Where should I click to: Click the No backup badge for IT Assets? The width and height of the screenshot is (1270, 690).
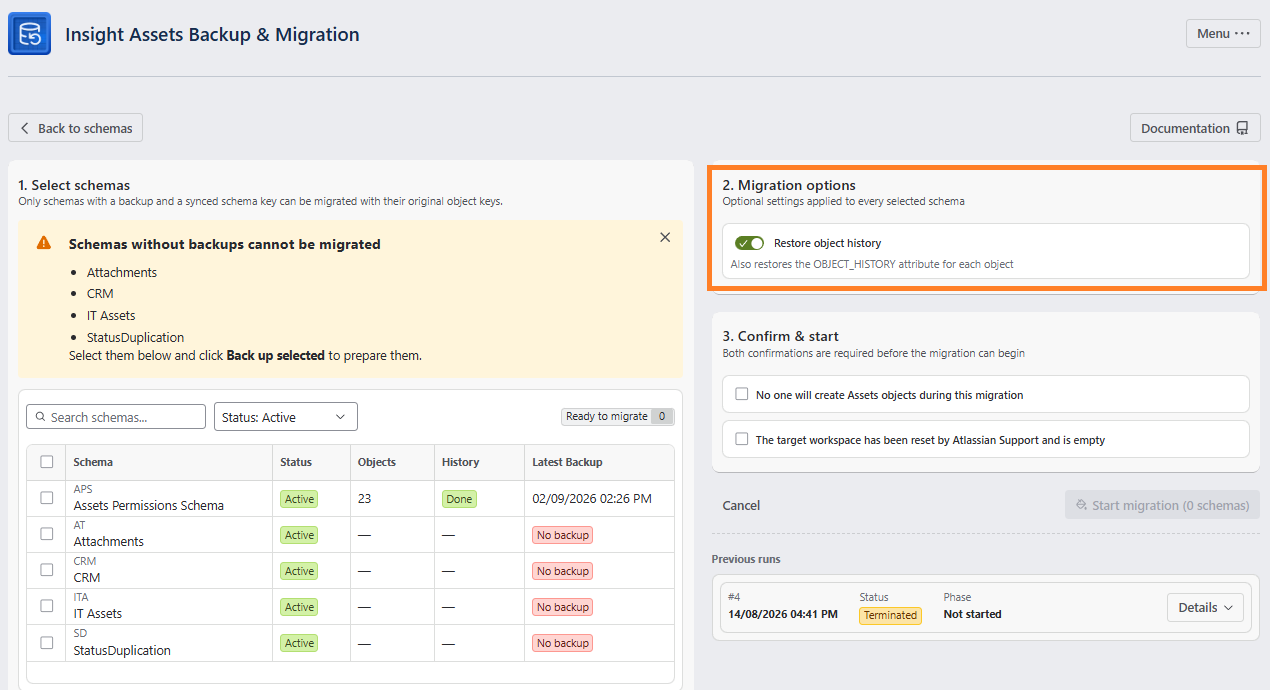point(563,607)
